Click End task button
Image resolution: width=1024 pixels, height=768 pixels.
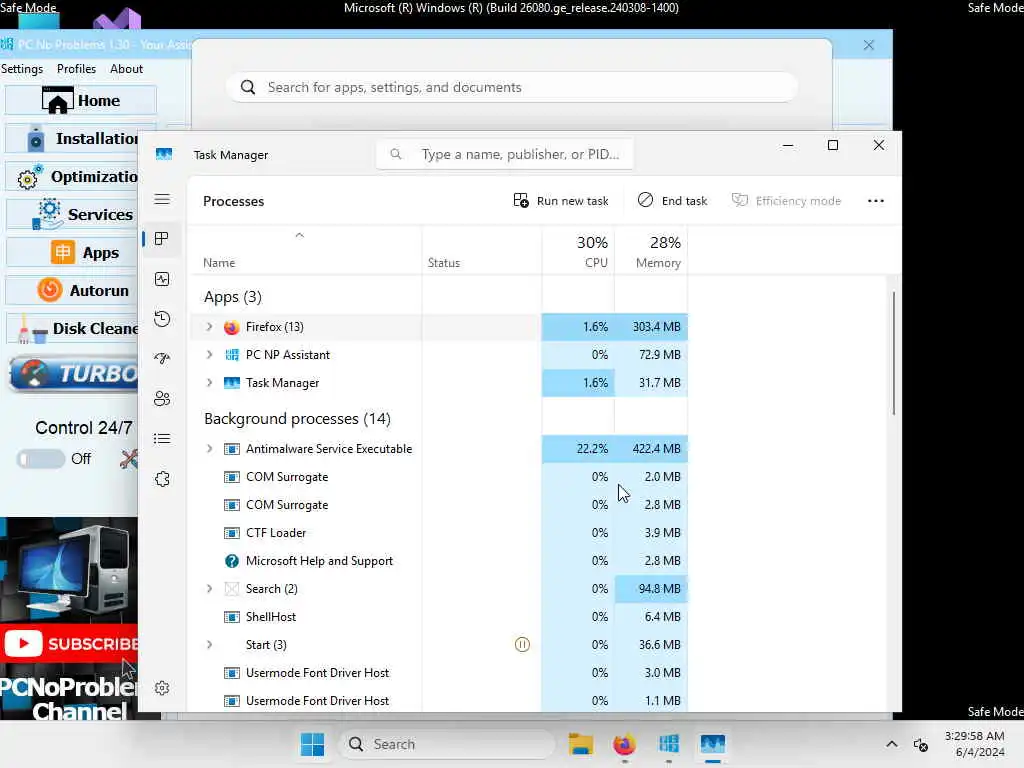click(673, 201)
